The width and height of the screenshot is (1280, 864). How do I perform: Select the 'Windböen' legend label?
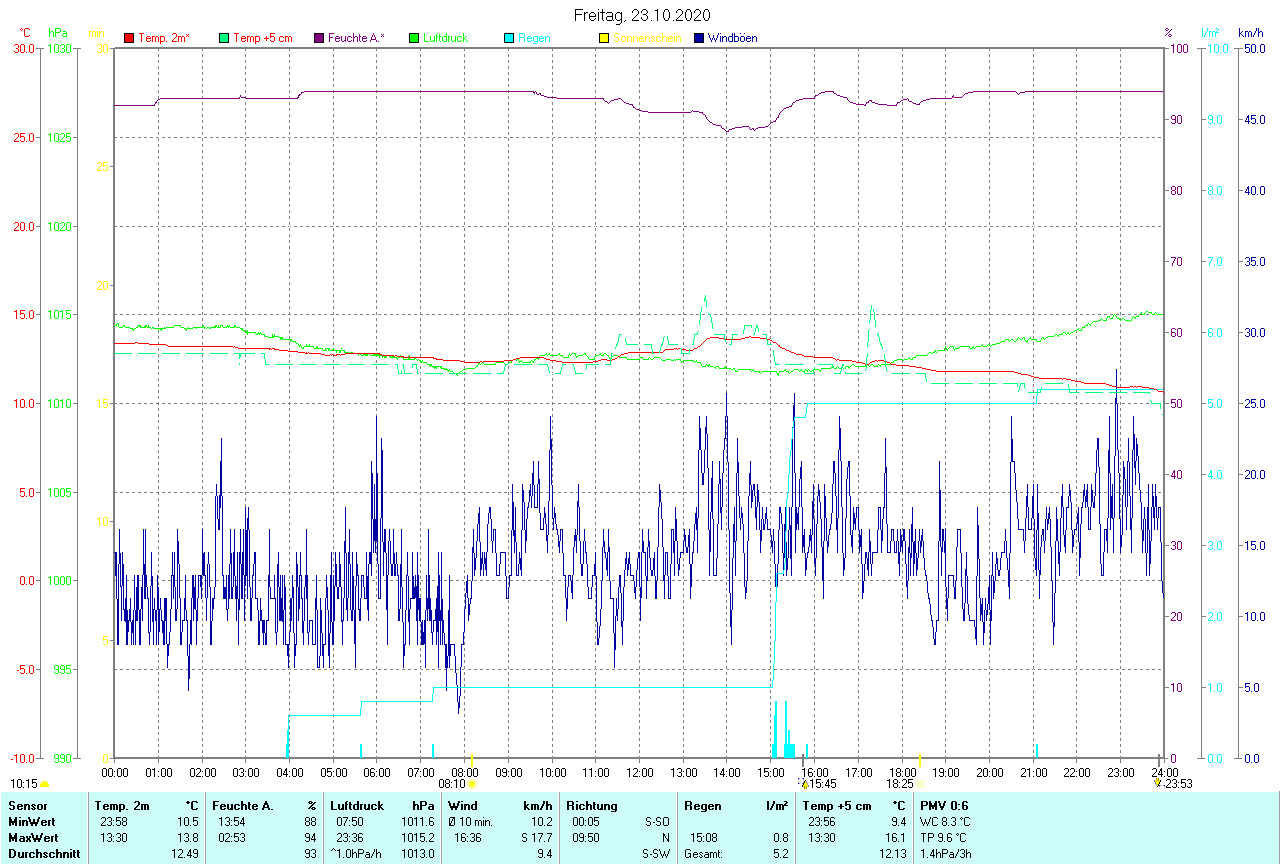pyautogui.click(x=732, y=38)
